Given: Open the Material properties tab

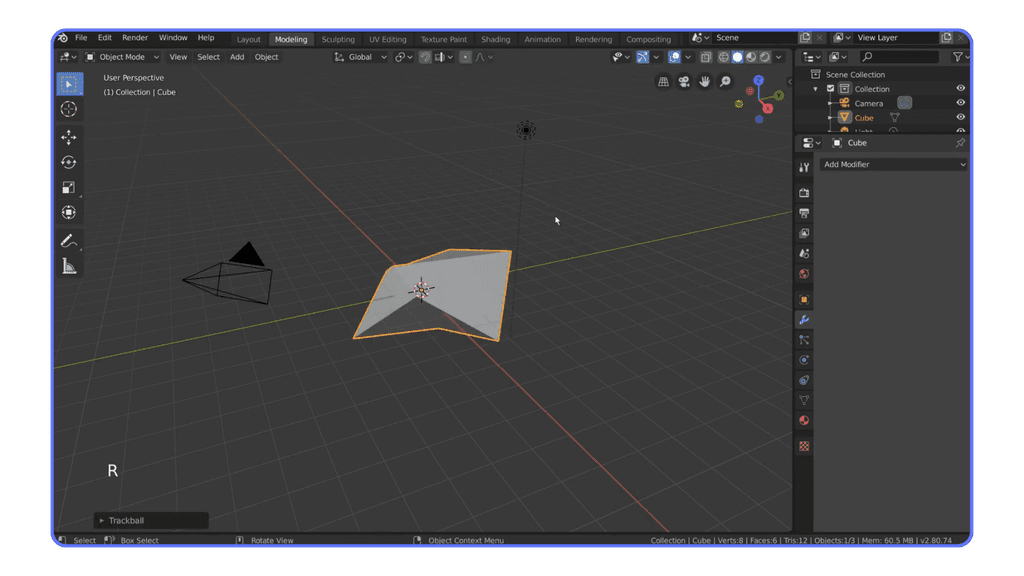Looking at the screenshot, I should point(804,419).
